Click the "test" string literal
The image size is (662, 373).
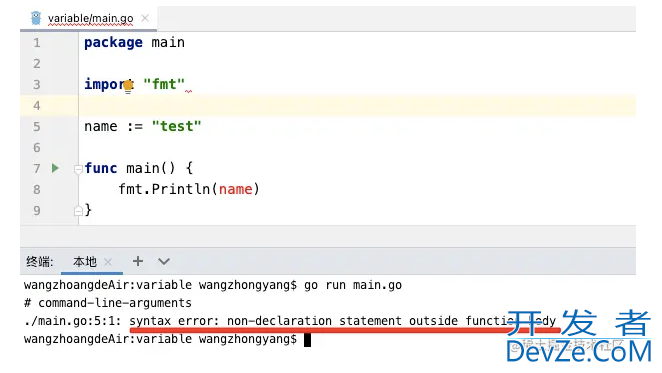pyautogui.click(x=176, y=126)
